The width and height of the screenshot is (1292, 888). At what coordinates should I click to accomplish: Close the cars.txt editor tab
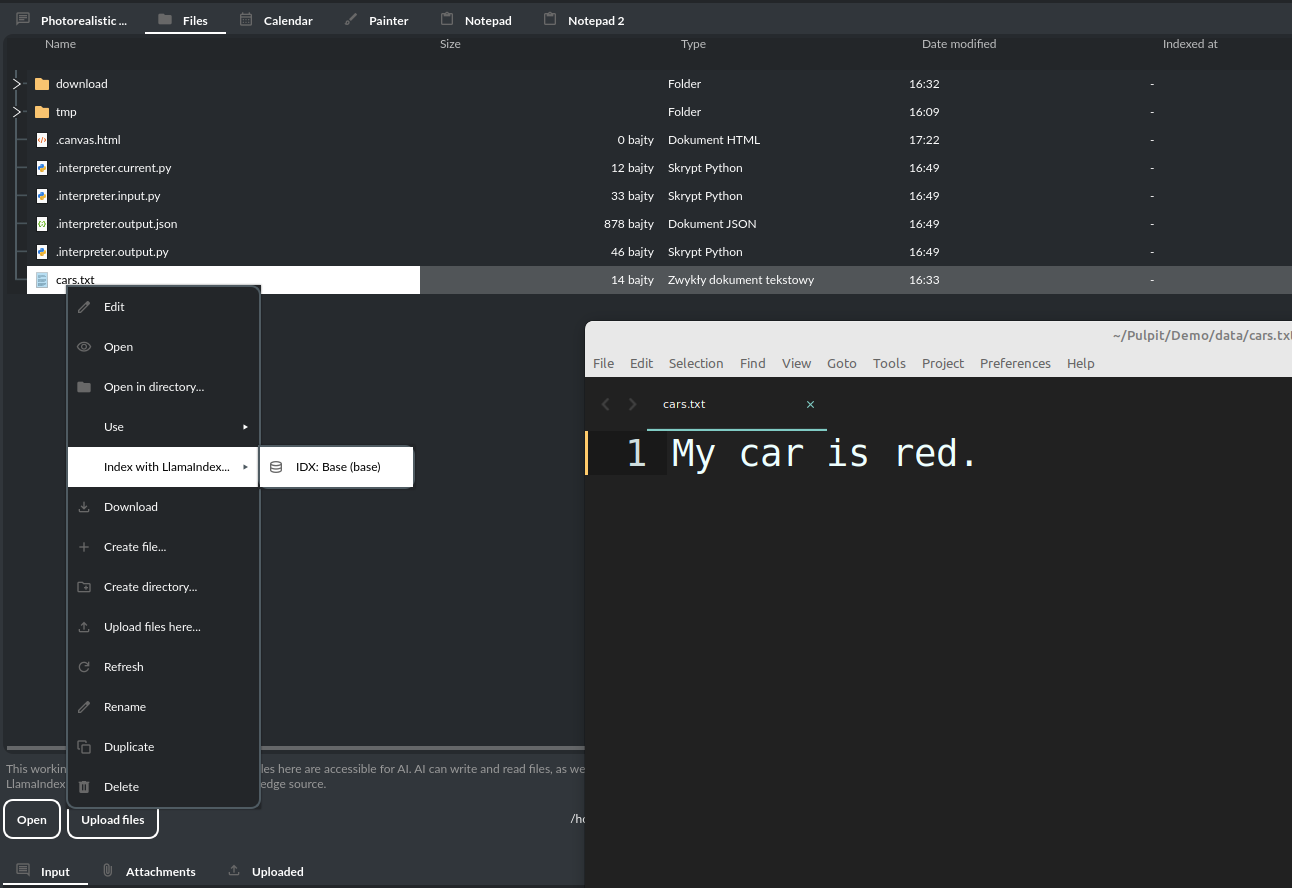click(810, 405)
